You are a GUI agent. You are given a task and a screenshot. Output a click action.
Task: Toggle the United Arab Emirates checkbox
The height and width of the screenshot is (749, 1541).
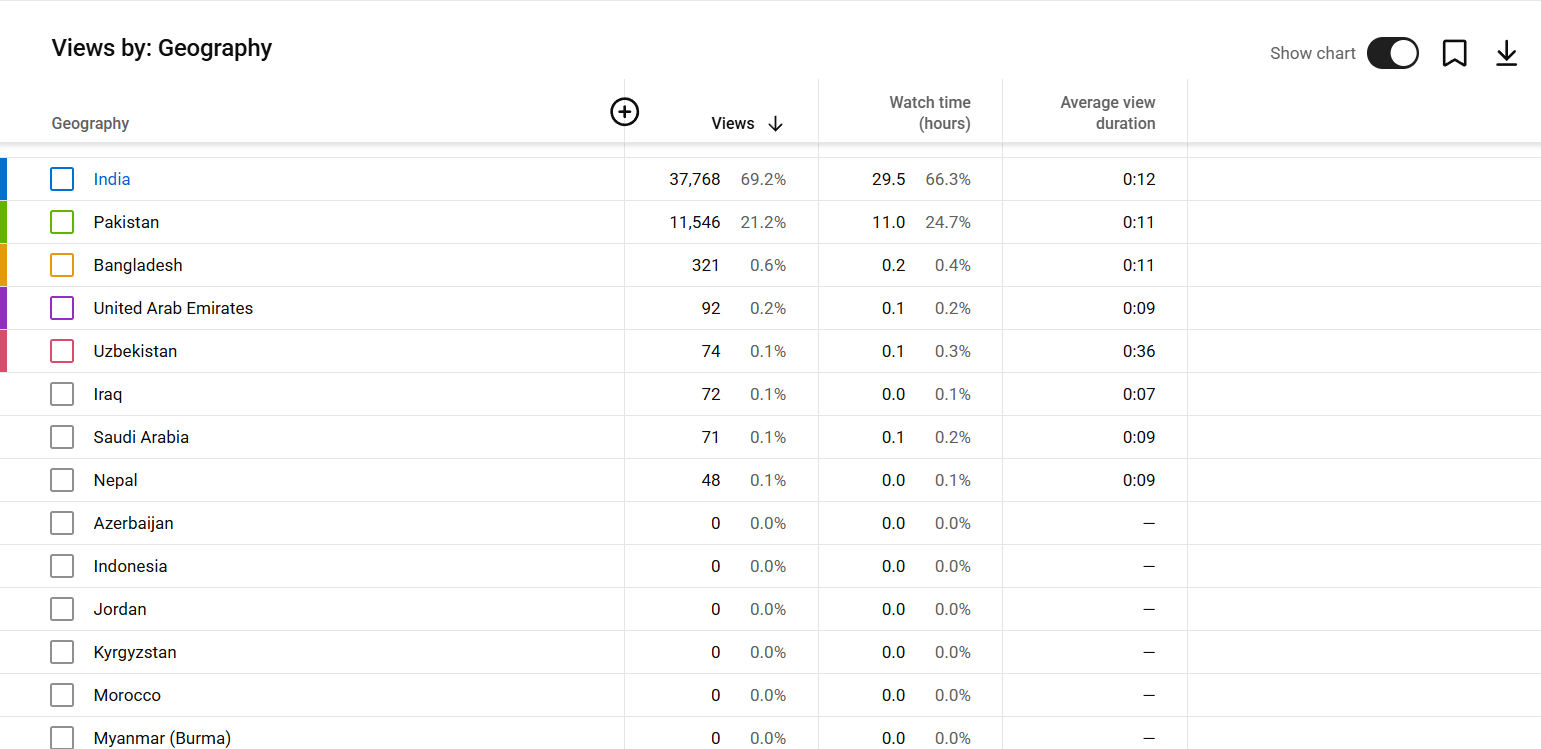(62, 308)
